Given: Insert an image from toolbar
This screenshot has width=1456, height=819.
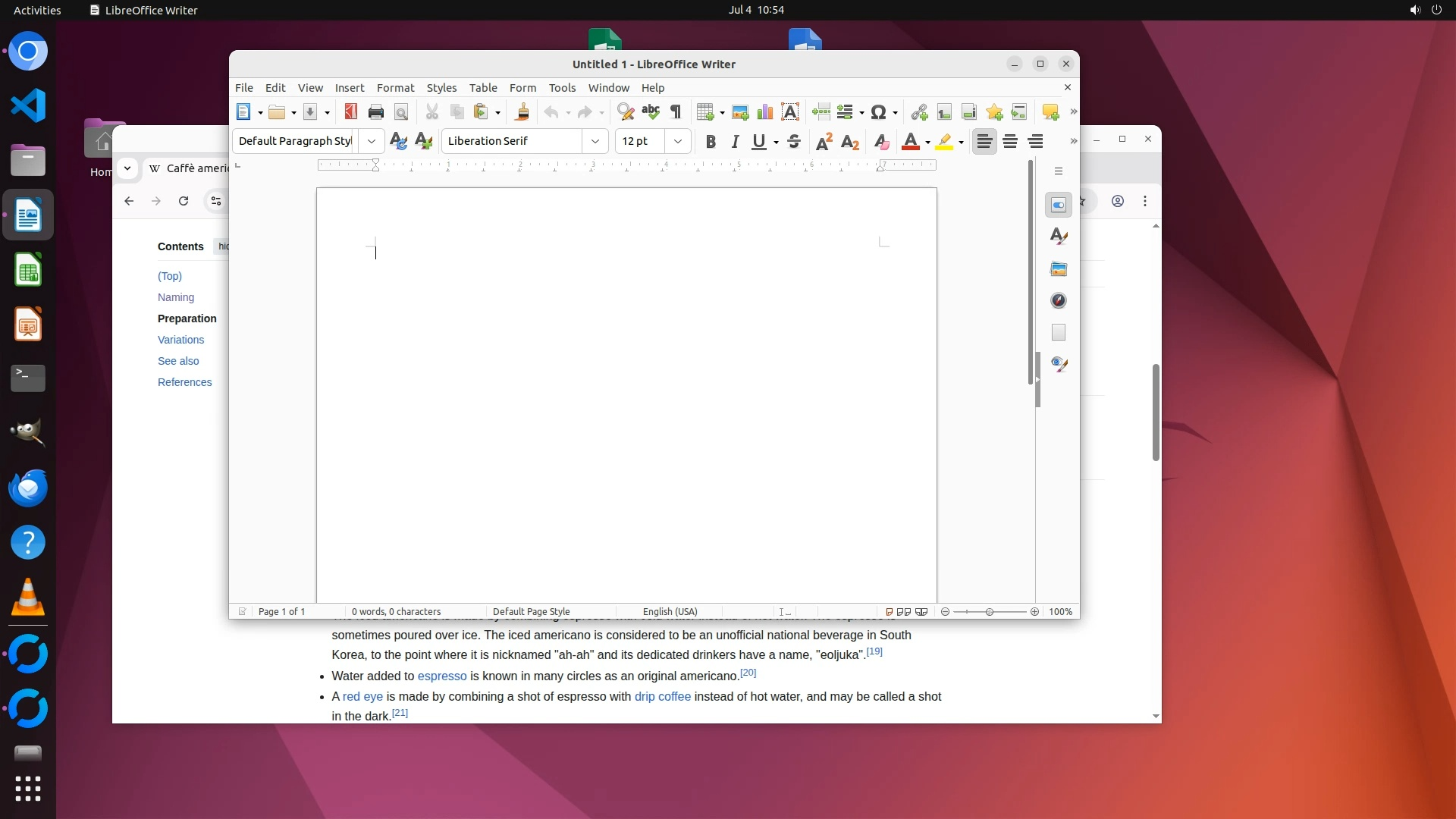Looking at the screenshot, I should click(740, 112).
